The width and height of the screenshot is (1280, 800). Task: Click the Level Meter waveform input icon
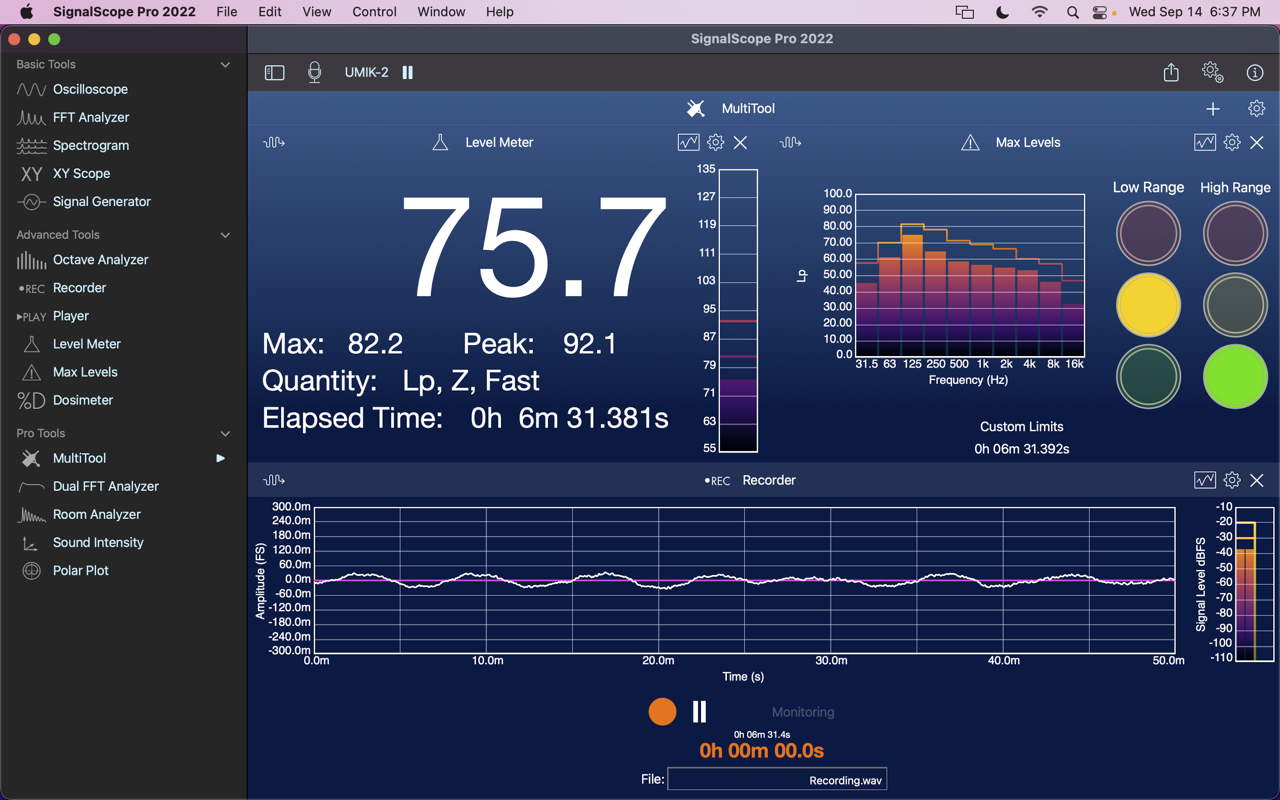[x=274, y=142]
